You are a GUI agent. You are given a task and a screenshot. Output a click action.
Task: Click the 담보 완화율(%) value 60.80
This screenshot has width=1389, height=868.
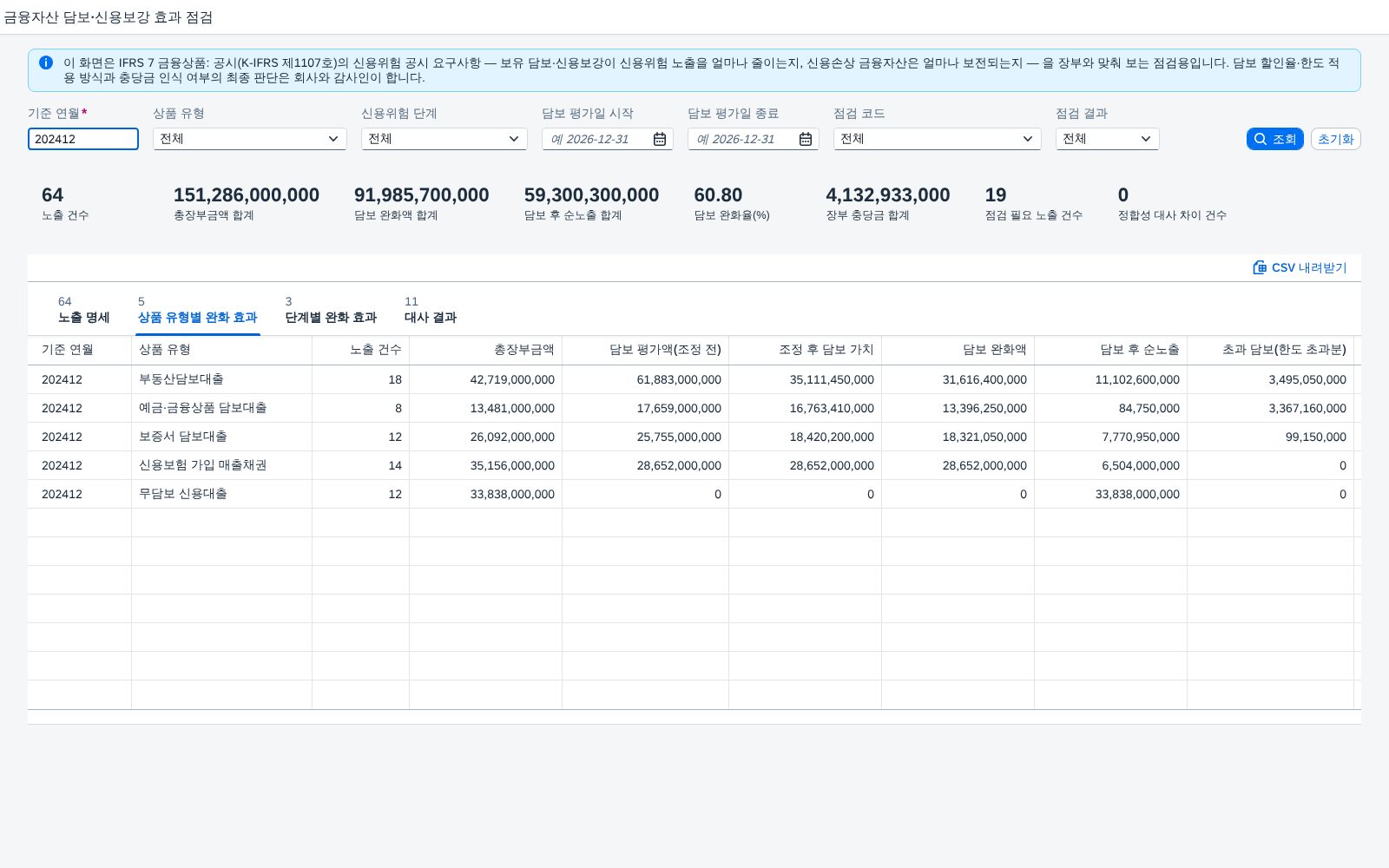[x=718, y=195]
